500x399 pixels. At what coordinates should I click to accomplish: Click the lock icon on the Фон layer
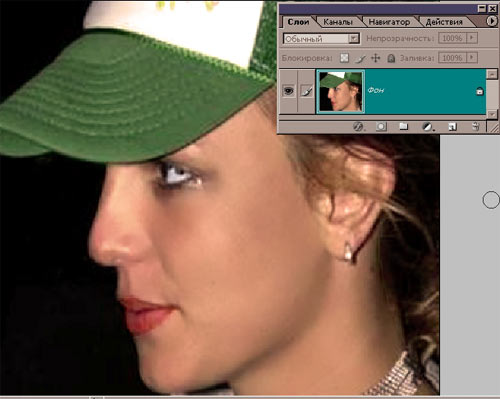[479, 91]
